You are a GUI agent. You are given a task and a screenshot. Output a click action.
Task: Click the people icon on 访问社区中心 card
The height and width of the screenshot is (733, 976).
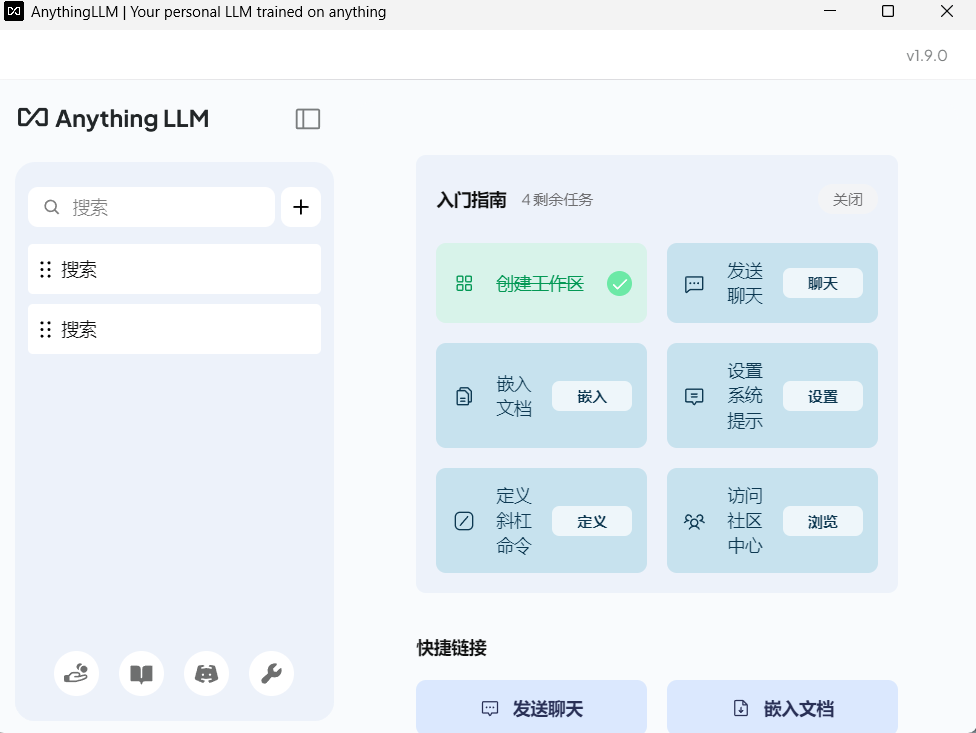pos(694,521)
